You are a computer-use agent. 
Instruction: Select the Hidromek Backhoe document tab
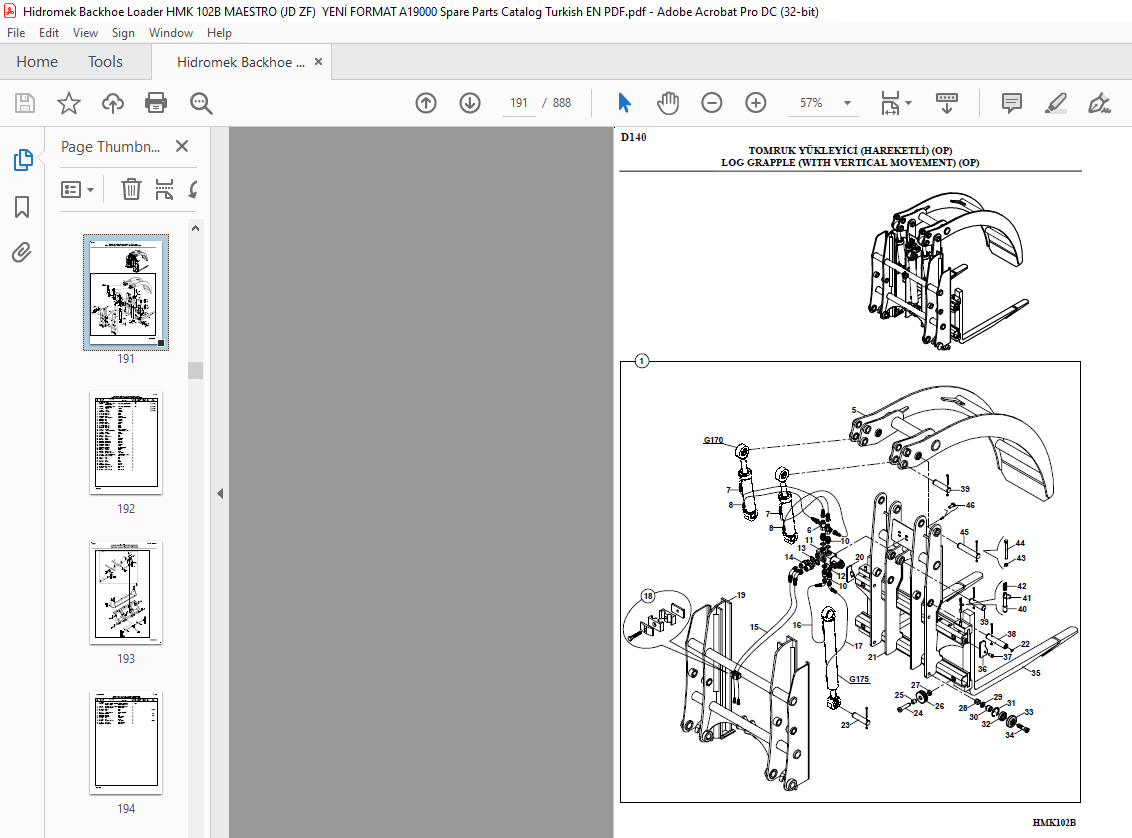[x=240, y=62]
